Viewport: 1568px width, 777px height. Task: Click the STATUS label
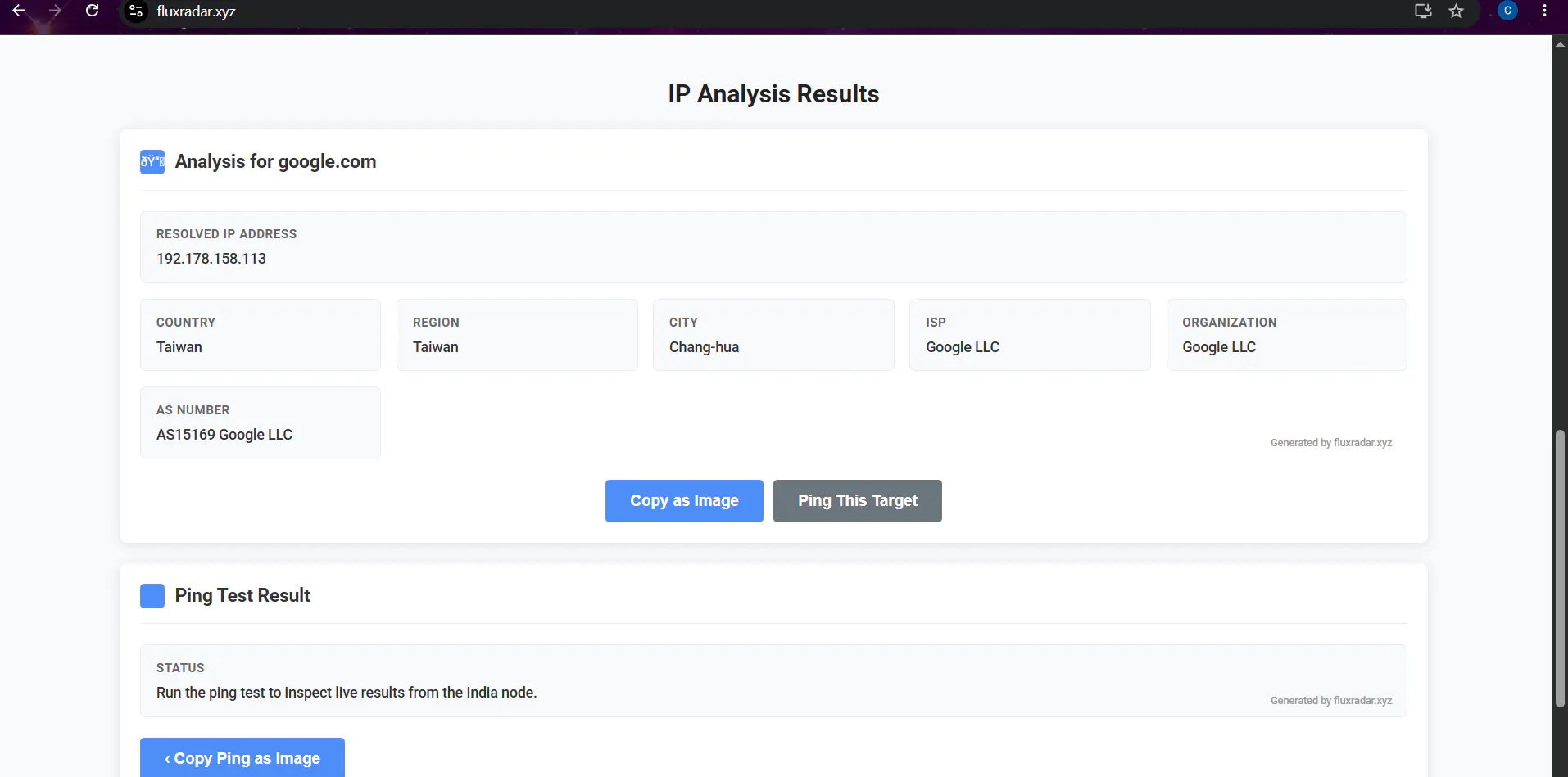tap(180, 668)
